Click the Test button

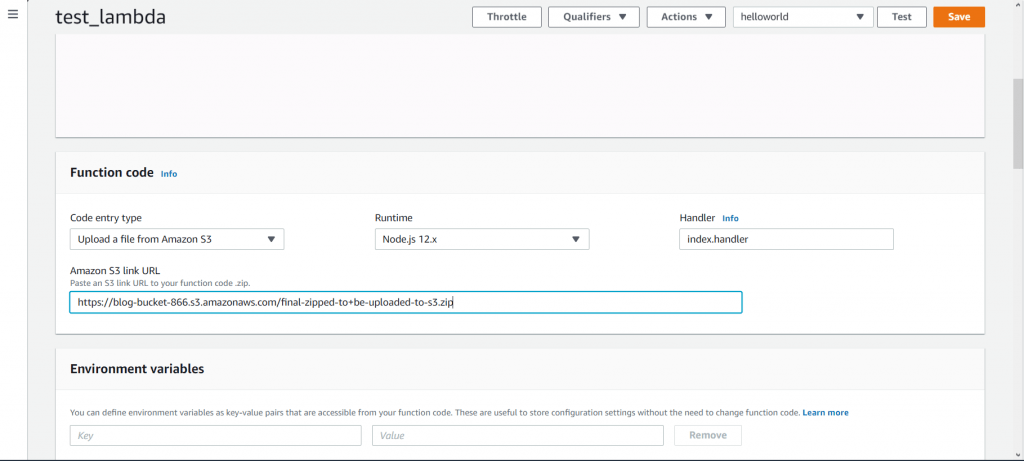point(901,17)
